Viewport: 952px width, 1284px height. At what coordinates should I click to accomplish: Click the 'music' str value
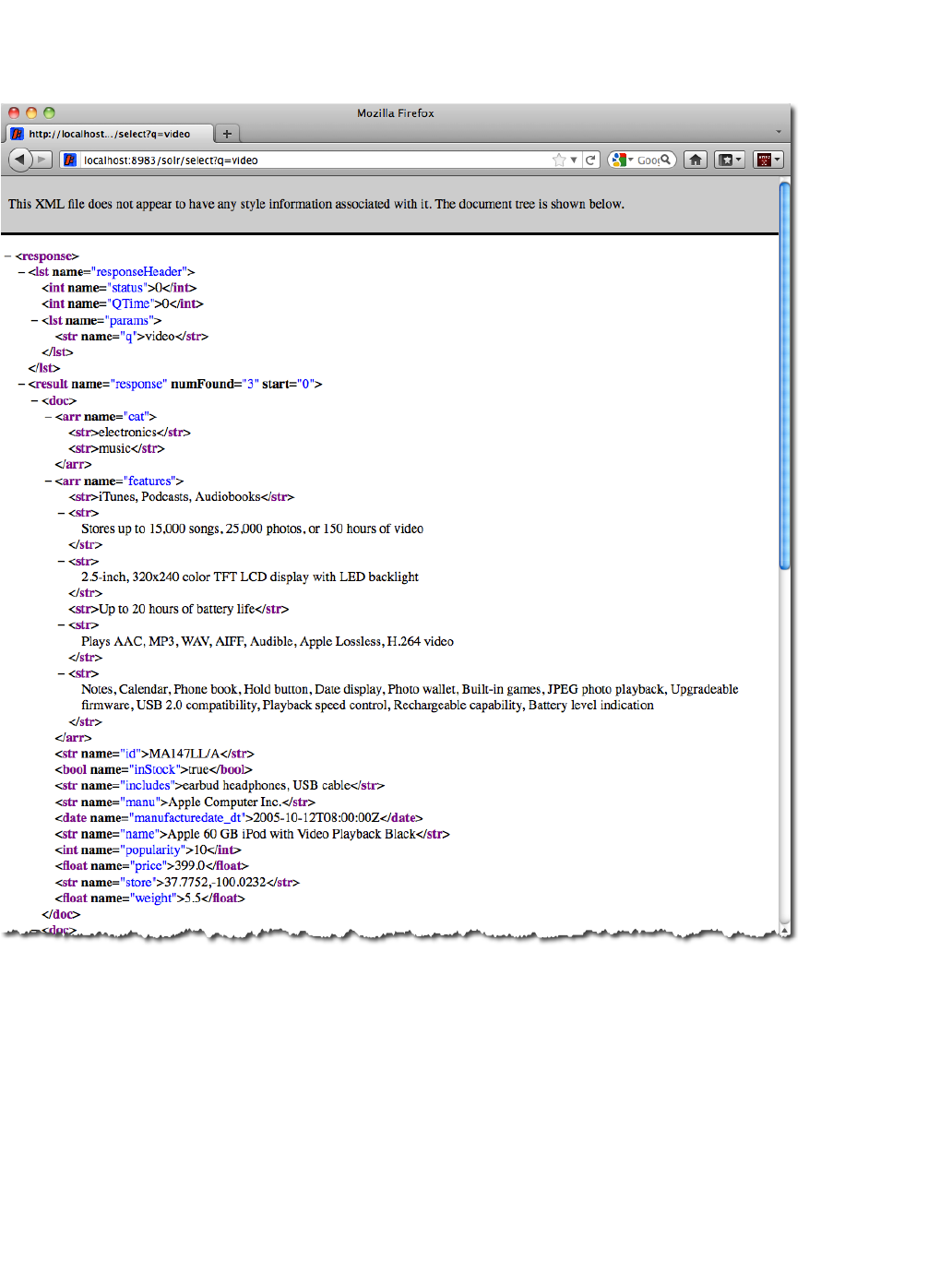point(116,449)
